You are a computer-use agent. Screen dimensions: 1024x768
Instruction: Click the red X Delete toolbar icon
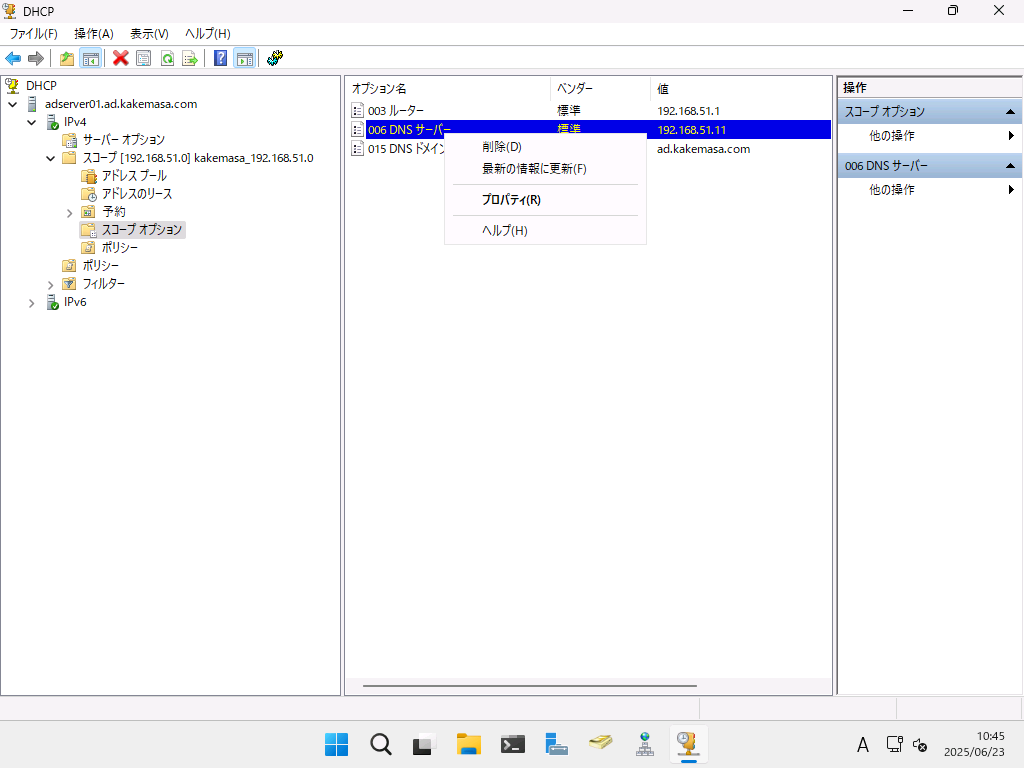(120, 59)
